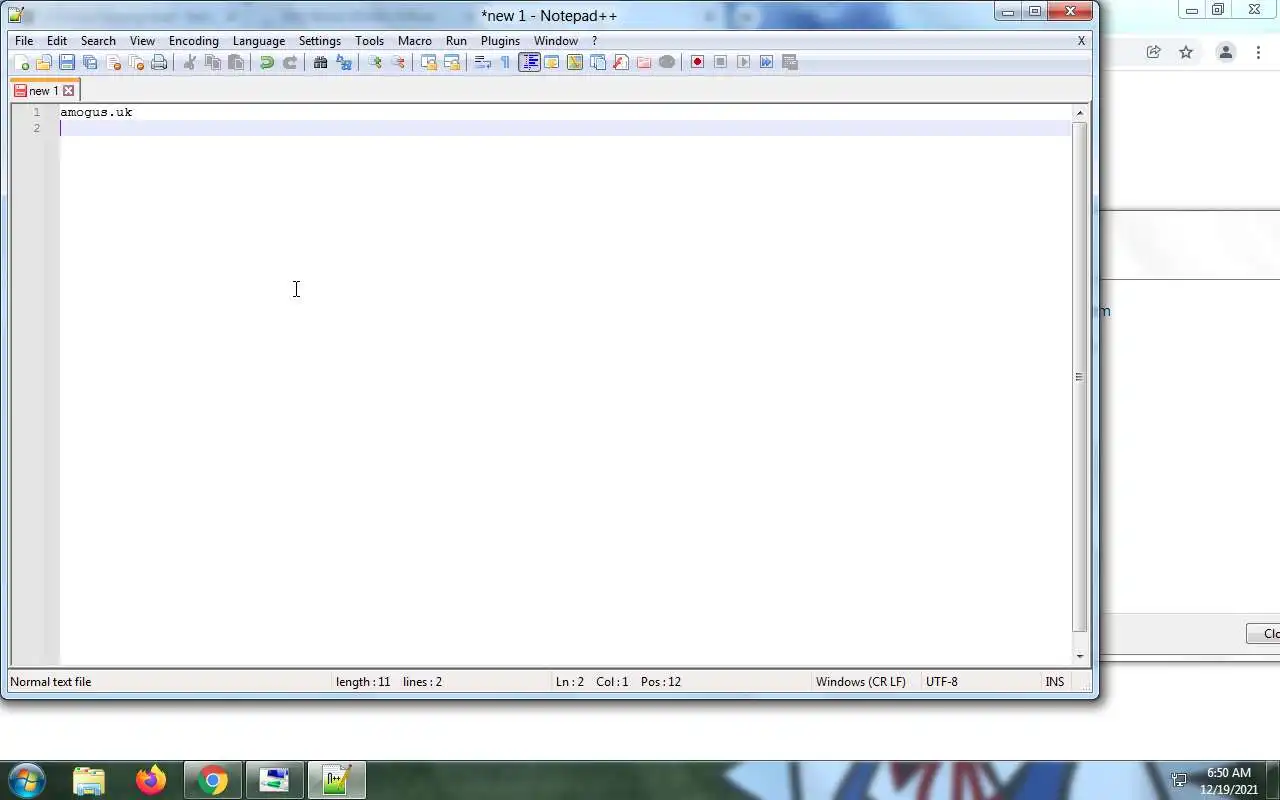Open Windows Explorer from the taskbar

click(x=89, y=780)
